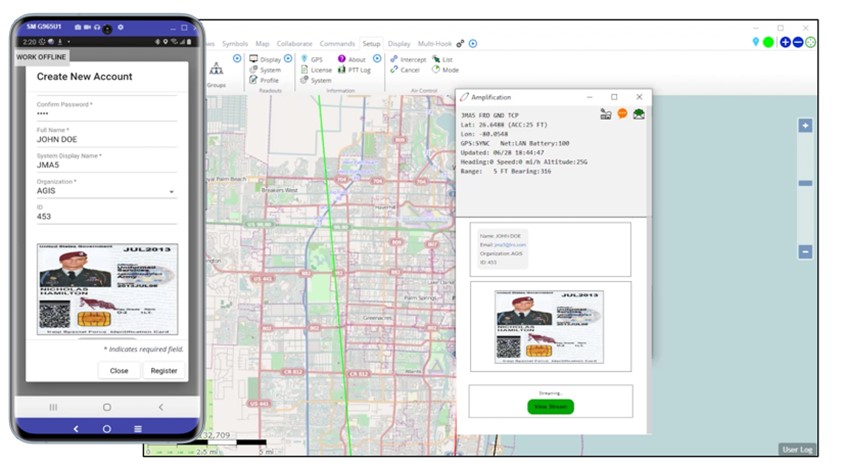Click the blue plus icon in title bar

point(785,42)
